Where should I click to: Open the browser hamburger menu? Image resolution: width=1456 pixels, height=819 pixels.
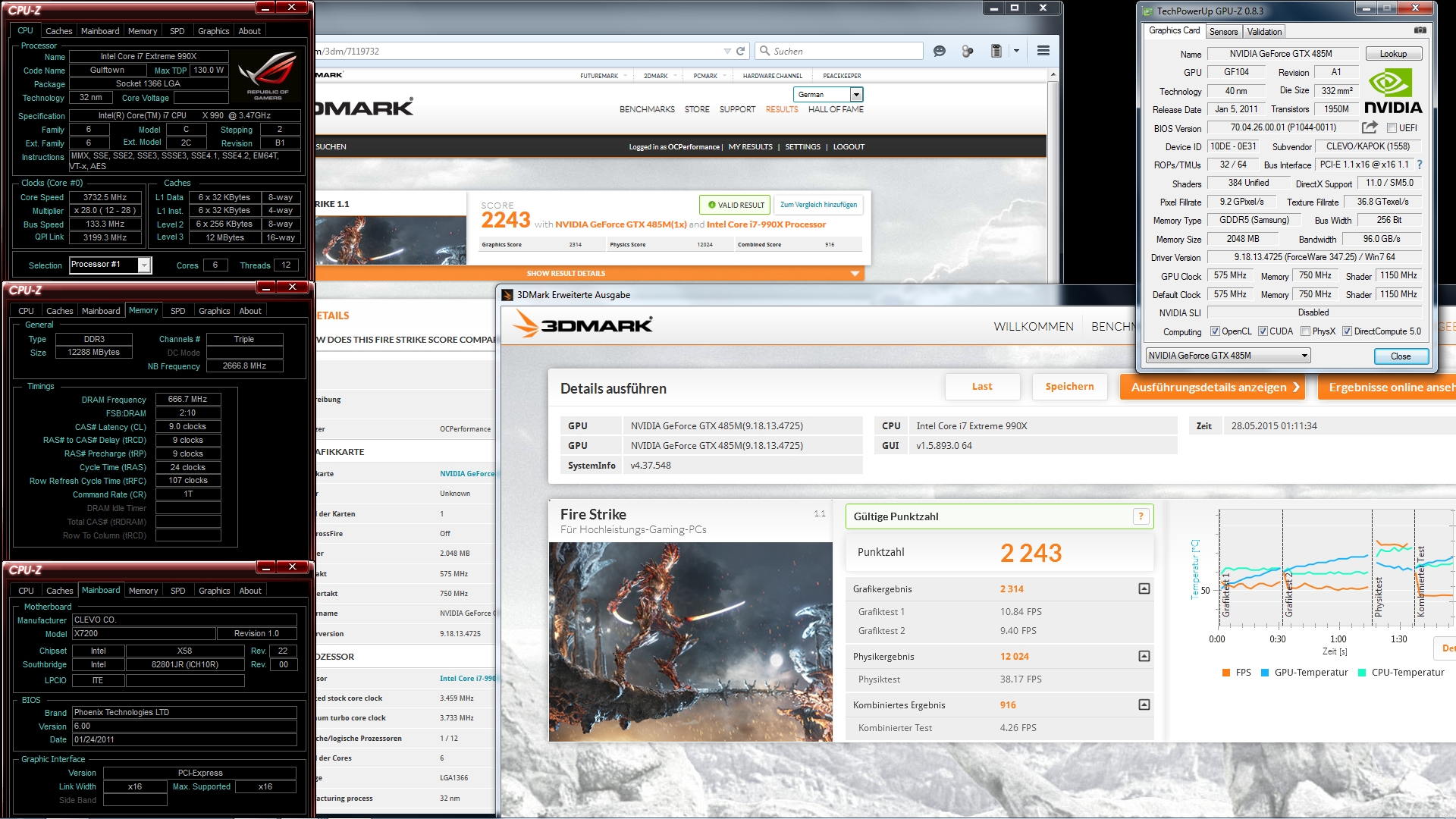point(1043,51)
